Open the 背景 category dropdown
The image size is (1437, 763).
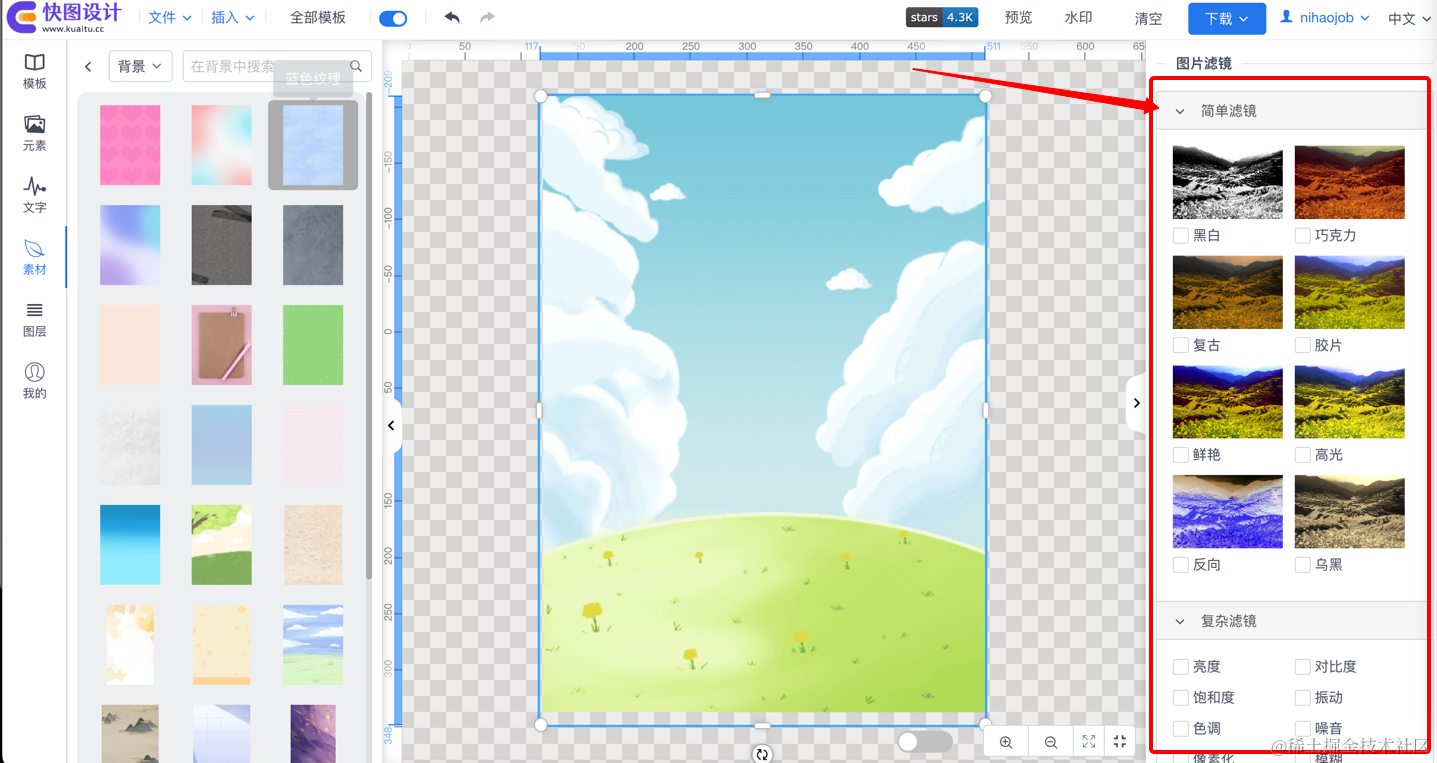coord(139,66)
